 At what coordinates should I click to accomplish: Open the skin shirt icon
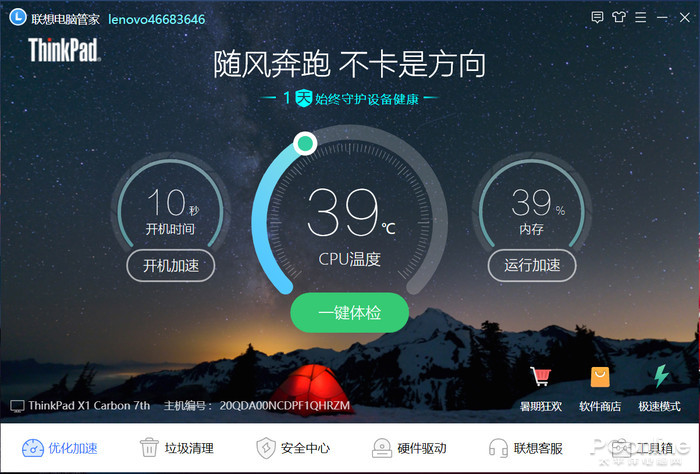click(619, 17)
